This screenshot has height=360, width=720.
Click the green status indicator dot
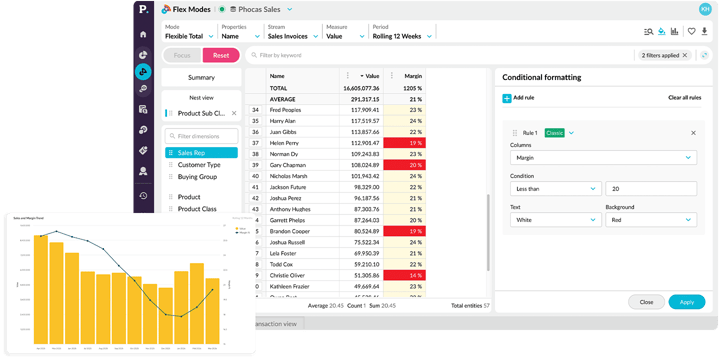click(x=222, y=9)
